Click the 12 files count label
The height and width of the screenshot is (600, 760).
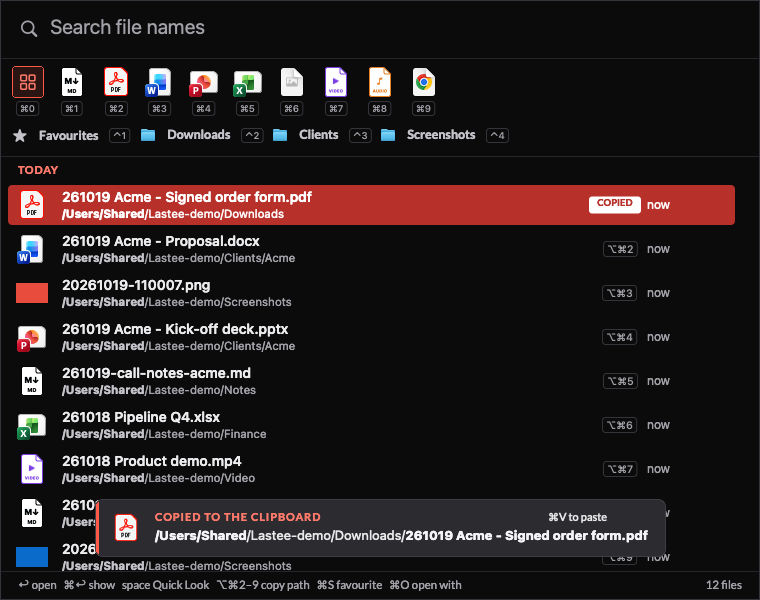coord(724,585)
